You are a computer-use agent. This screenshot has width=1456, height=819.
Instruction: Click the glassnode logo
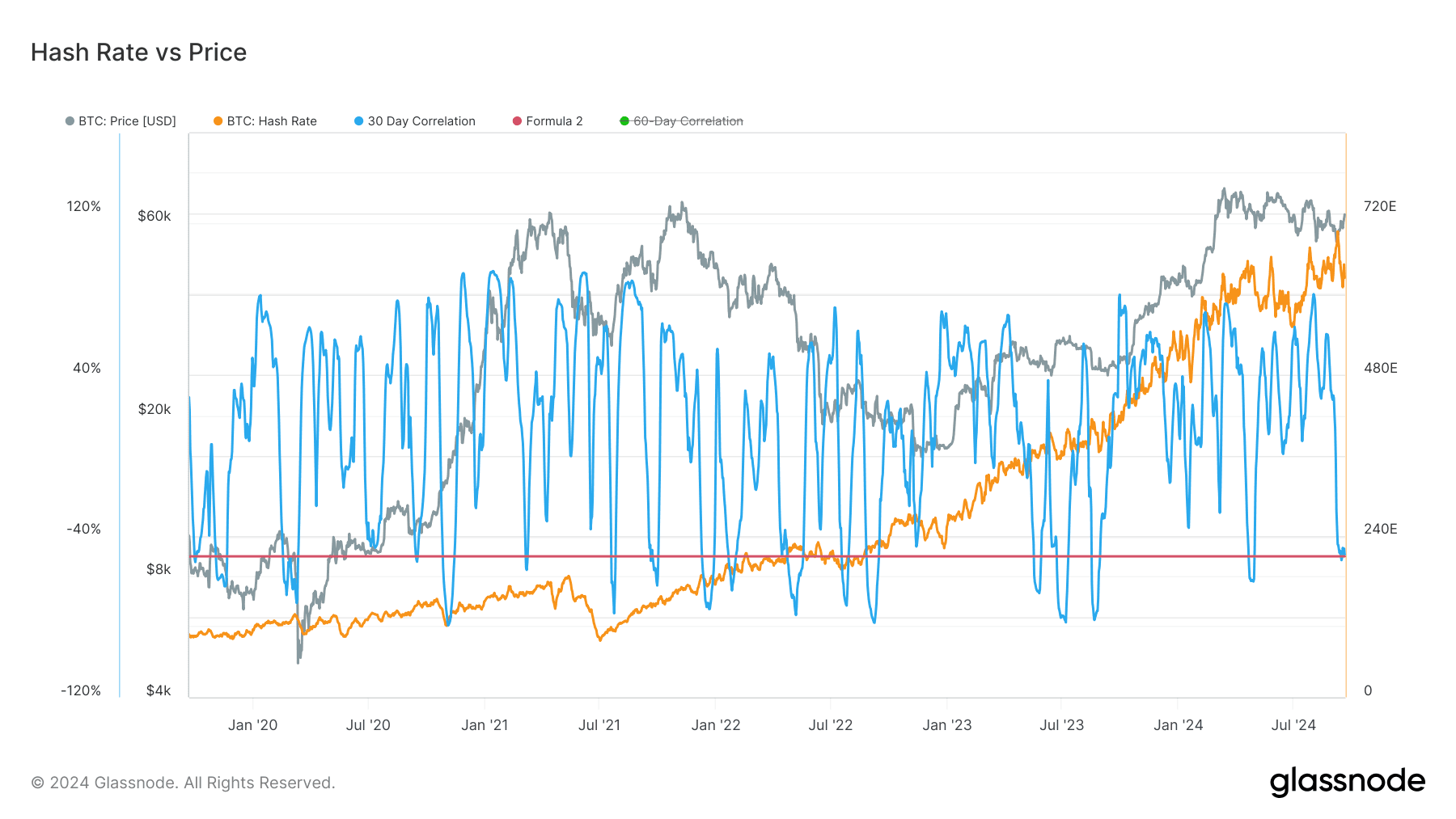tap(1348, 782)
